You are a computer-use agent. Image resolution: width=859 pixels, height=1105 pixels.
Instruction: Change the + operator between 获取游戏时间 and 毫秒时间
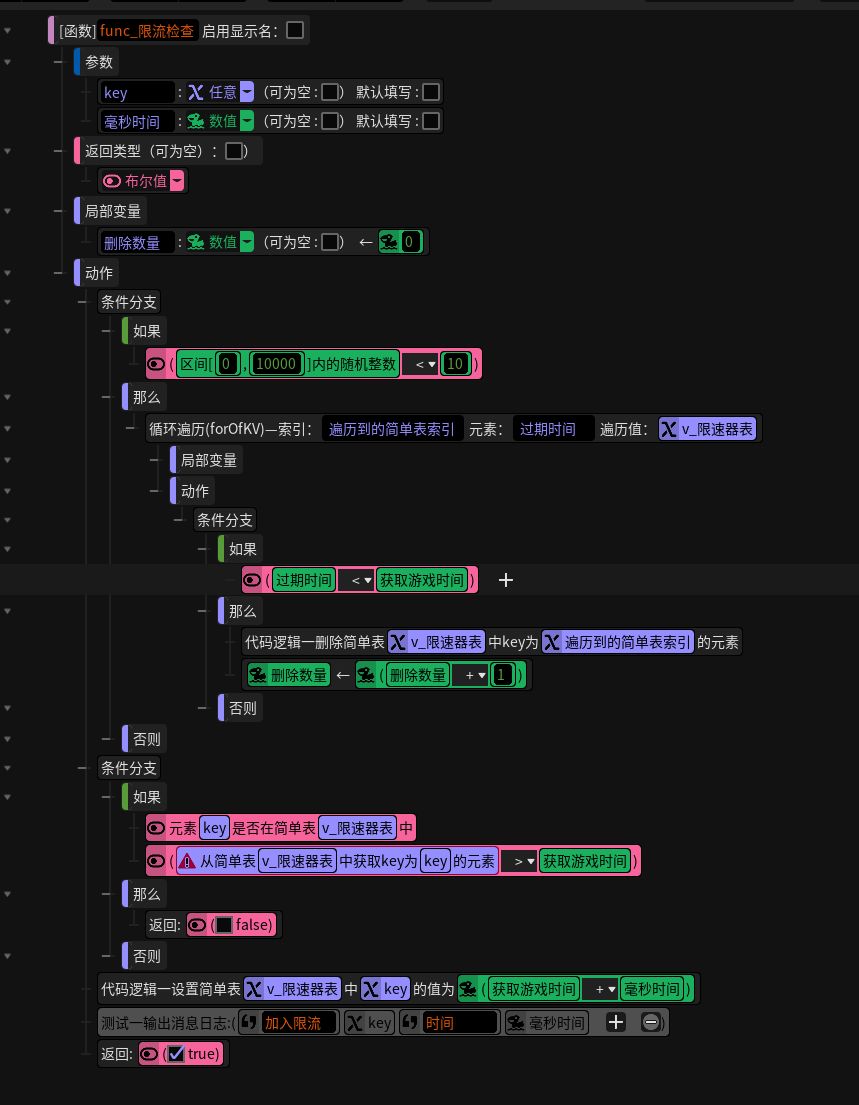[x=600, y=989]
